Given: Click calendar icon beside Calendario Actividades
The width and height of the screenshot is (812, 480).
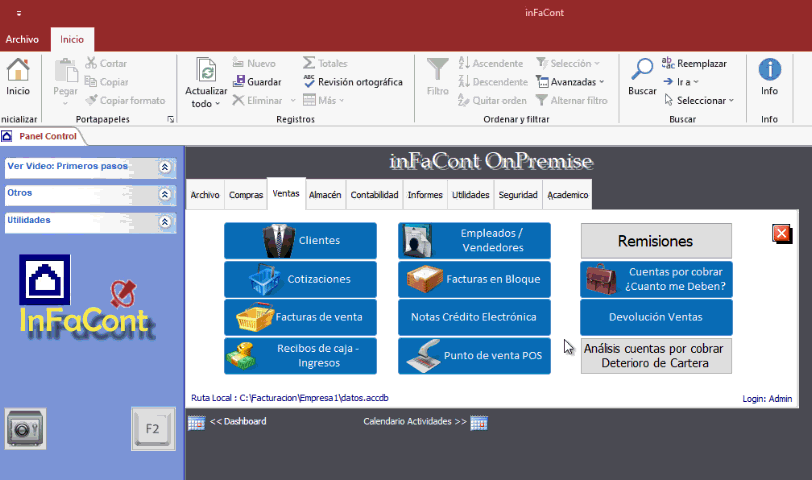Looking at the screenshot, I should 479,423.
